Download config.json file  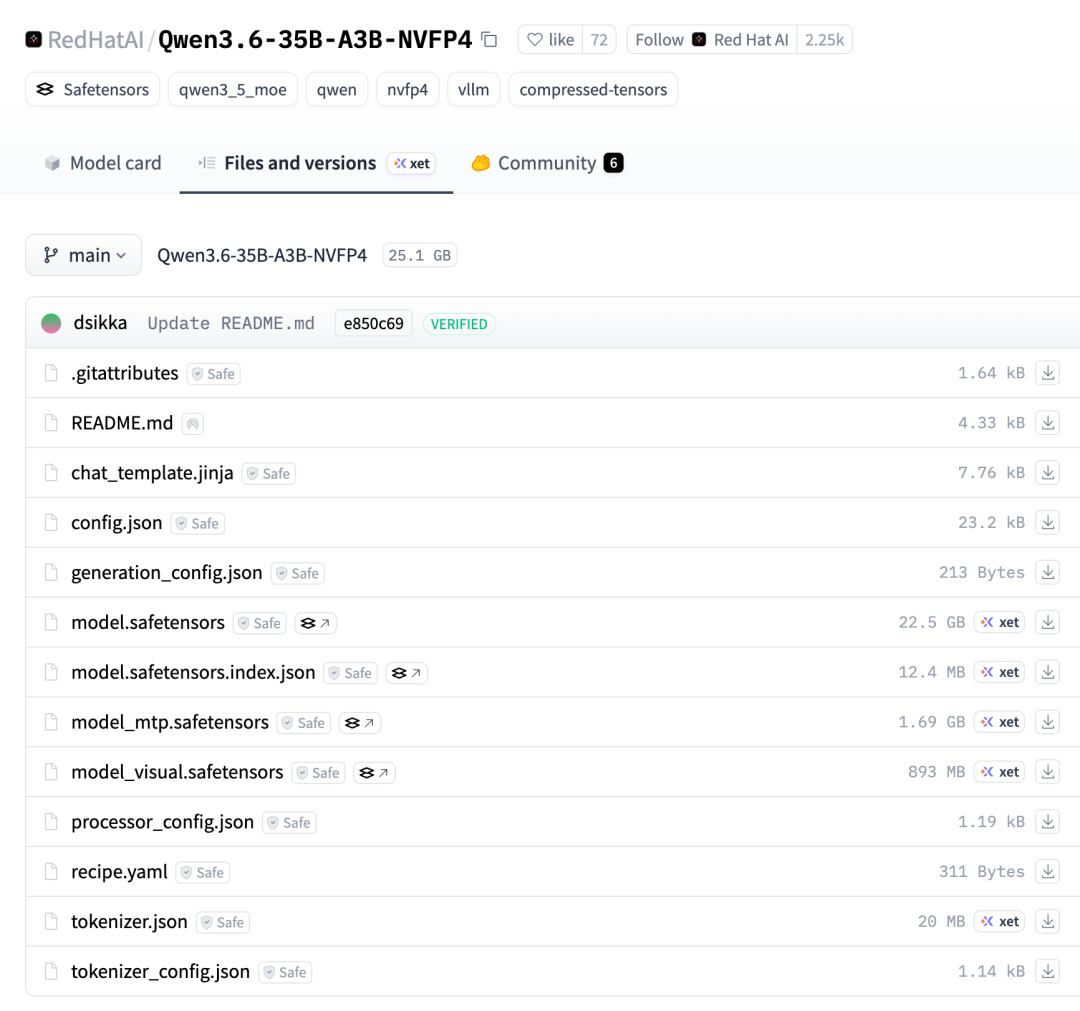[1048, 522]
